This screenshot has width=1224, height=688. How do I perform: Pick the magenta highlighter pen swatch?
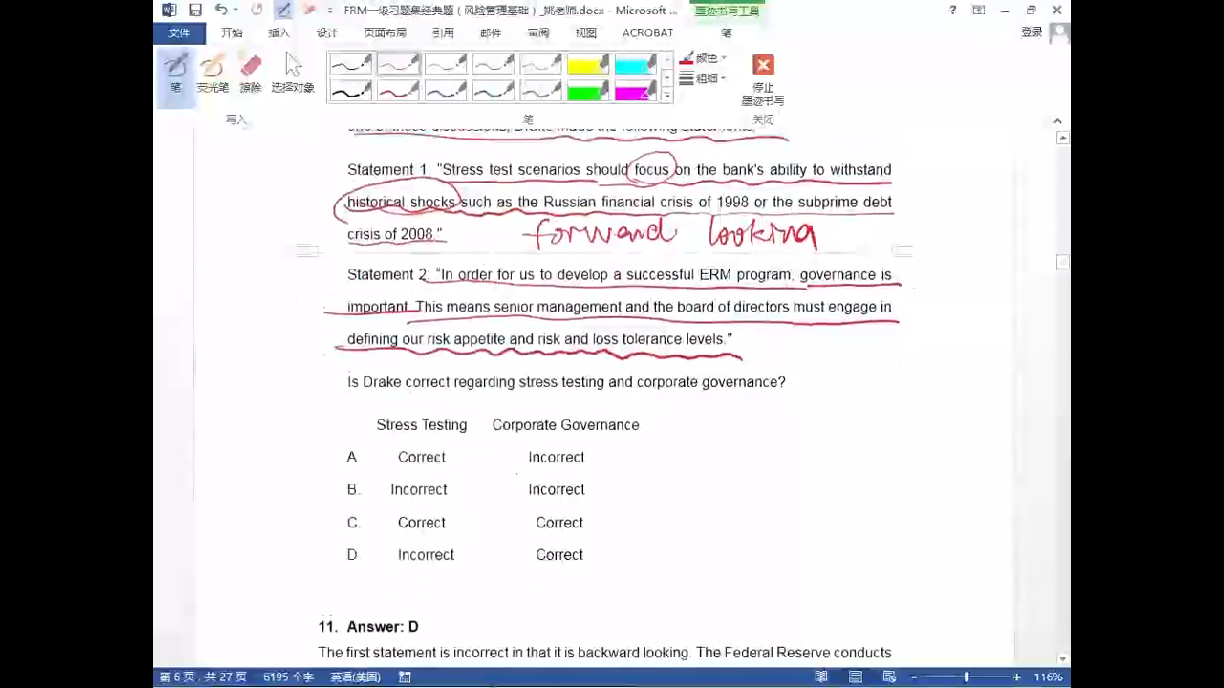(x=635, y=91)
